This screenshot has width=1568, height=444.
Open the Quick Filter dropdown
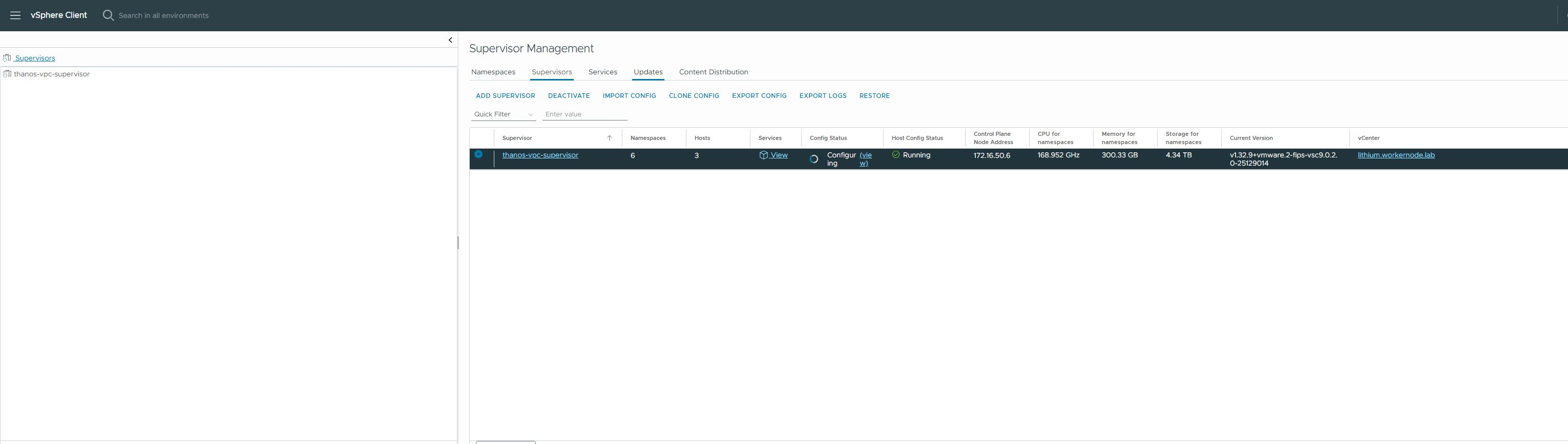pos(504,114)
